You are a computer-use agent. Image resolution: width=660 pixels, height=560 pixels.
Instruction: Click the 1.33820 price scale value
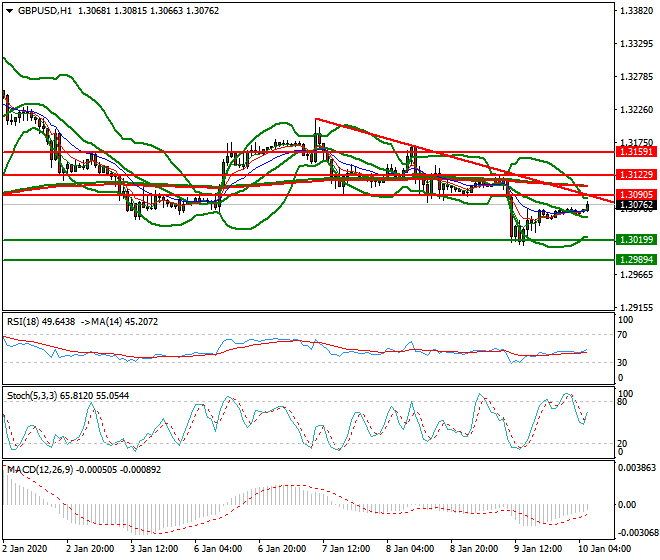636,11
